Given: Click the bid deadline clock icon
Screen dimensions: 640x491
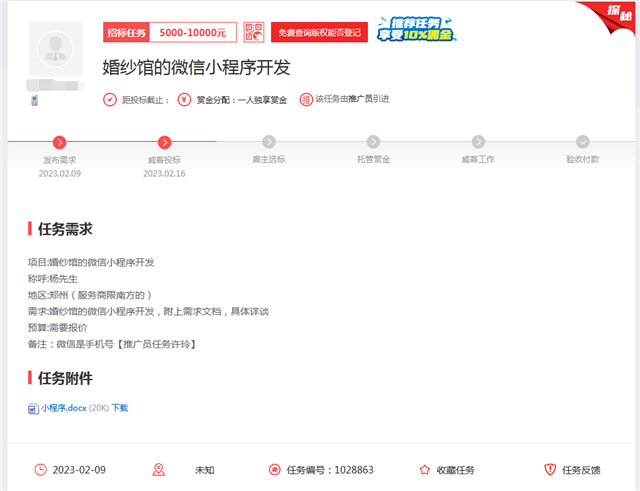Looking at the screenshot, I should (x=110, y=99).
